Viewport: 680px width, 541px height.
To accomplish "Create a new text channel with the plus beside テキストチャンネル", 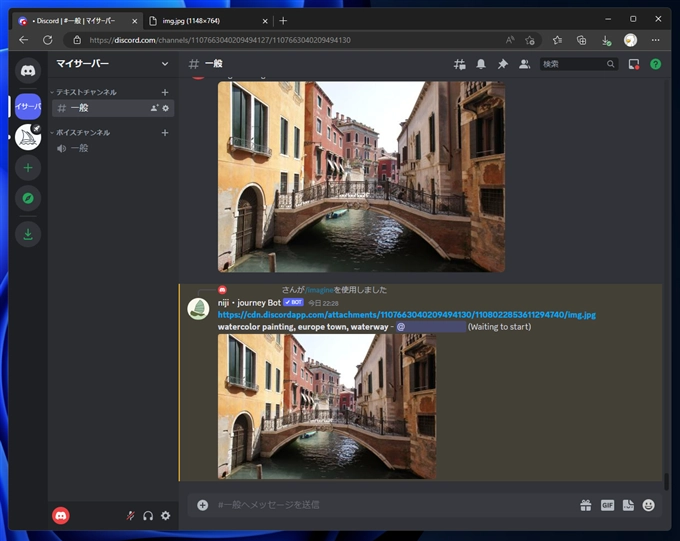I will (165, 92).
